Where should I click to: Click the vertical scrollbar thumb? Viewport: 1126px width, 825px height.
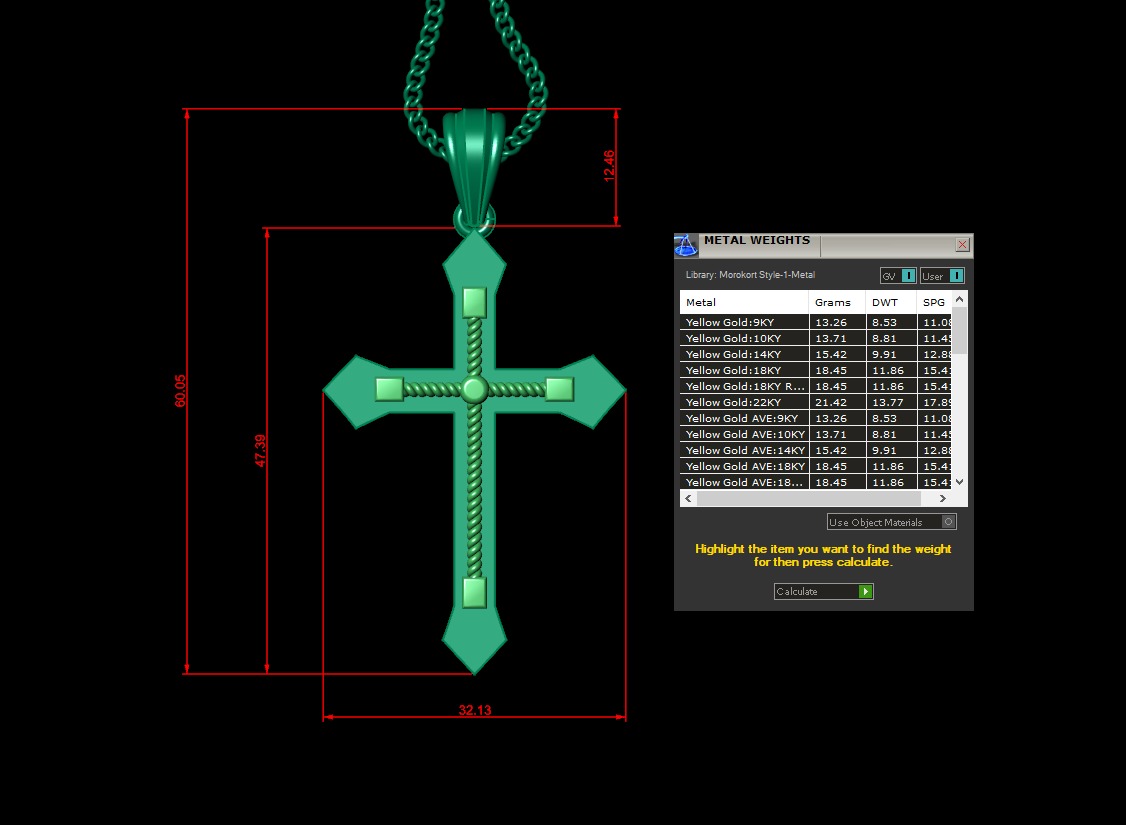click(x=959, y=330)
